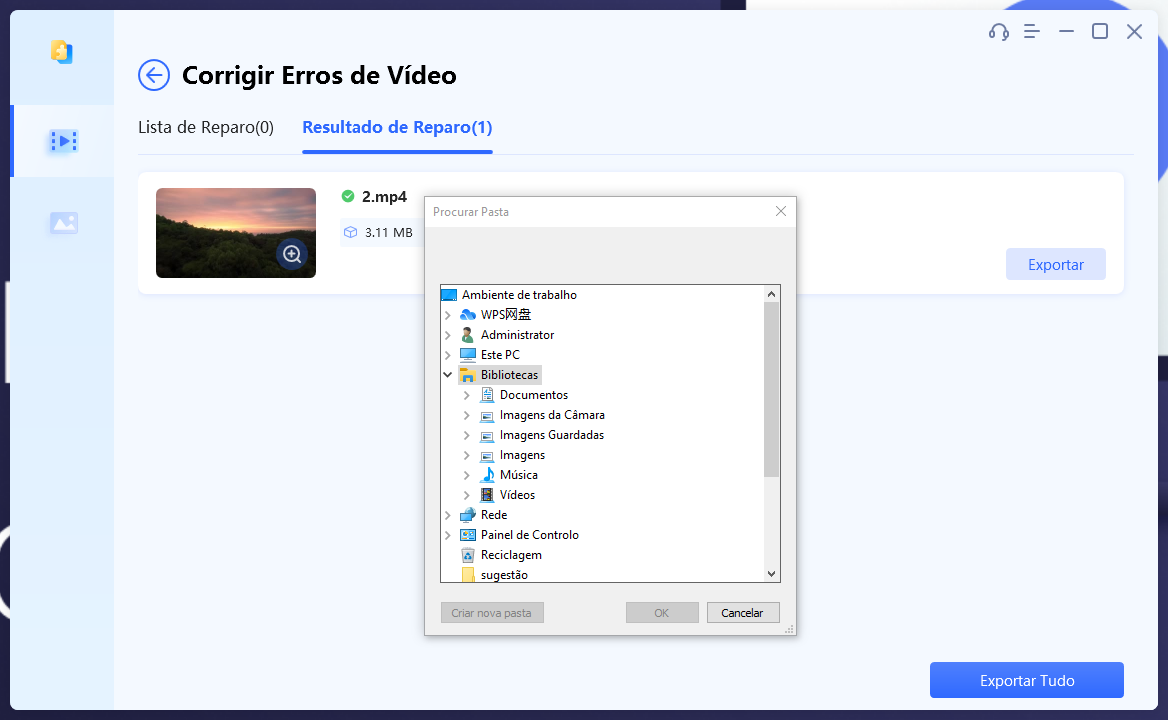This screenshot has width=1168, height=720.
Task: Confirm with the OK button
Action: click(661, 613)
